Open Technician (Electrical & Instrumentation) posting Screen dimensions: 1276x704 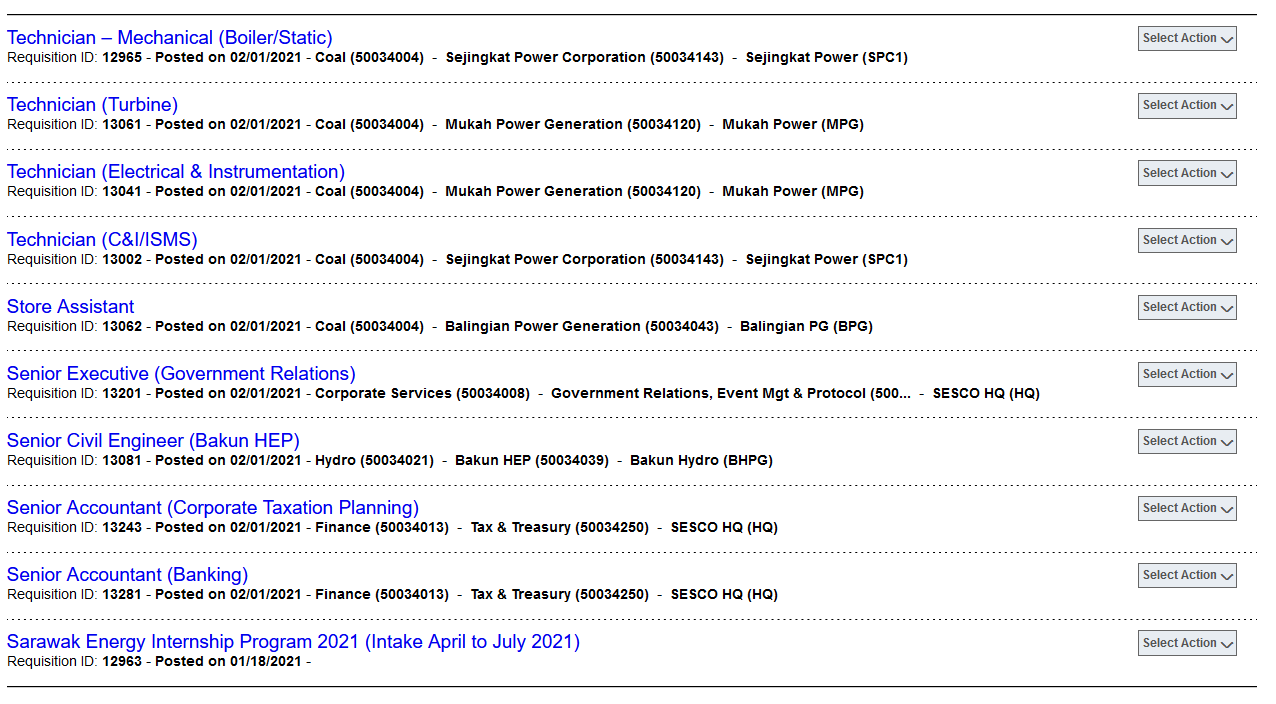pyautogui.click(x=176, y=172)
